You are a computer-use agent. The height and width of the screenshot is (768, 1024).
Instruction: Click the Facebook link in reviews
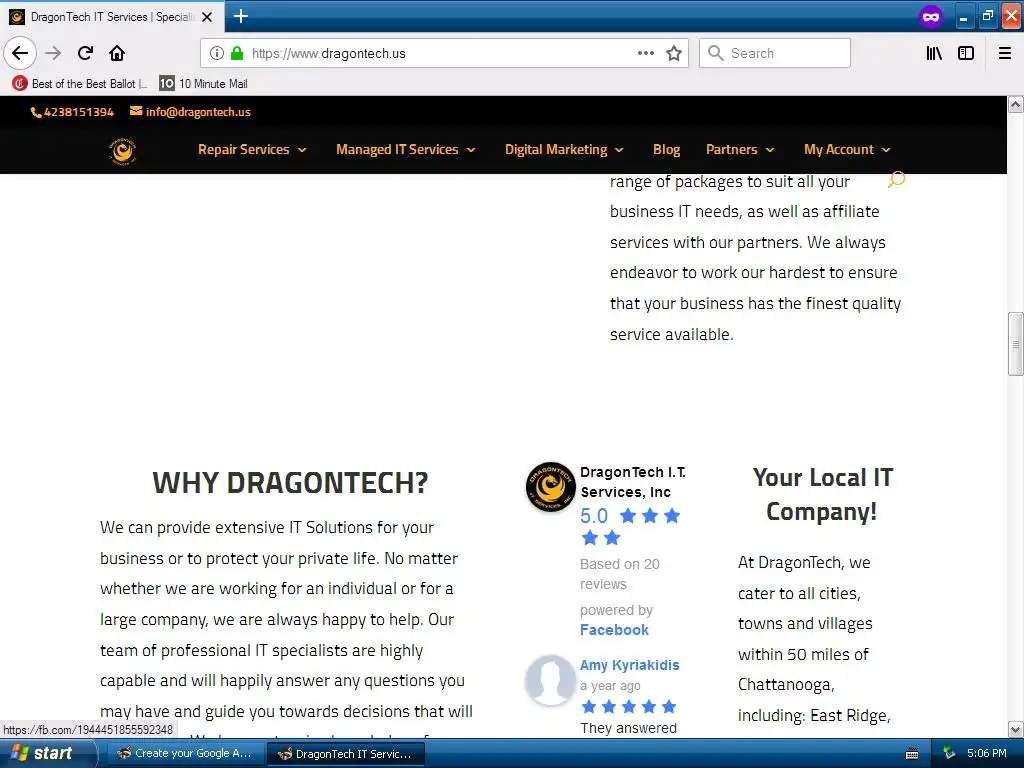click(614, 630)
